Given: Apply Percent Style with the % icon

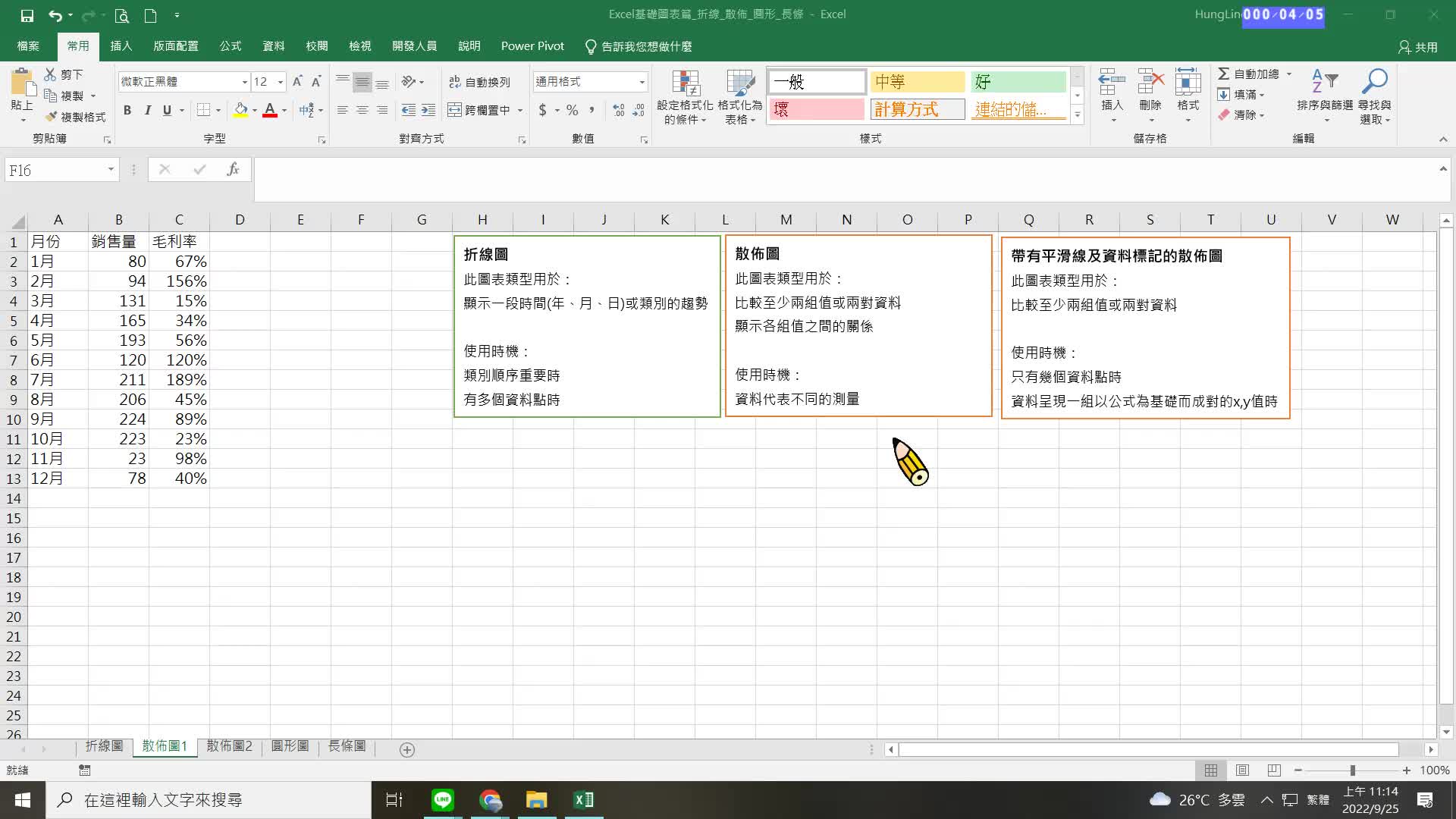Looking at the screenshot, I should [572, 110].
